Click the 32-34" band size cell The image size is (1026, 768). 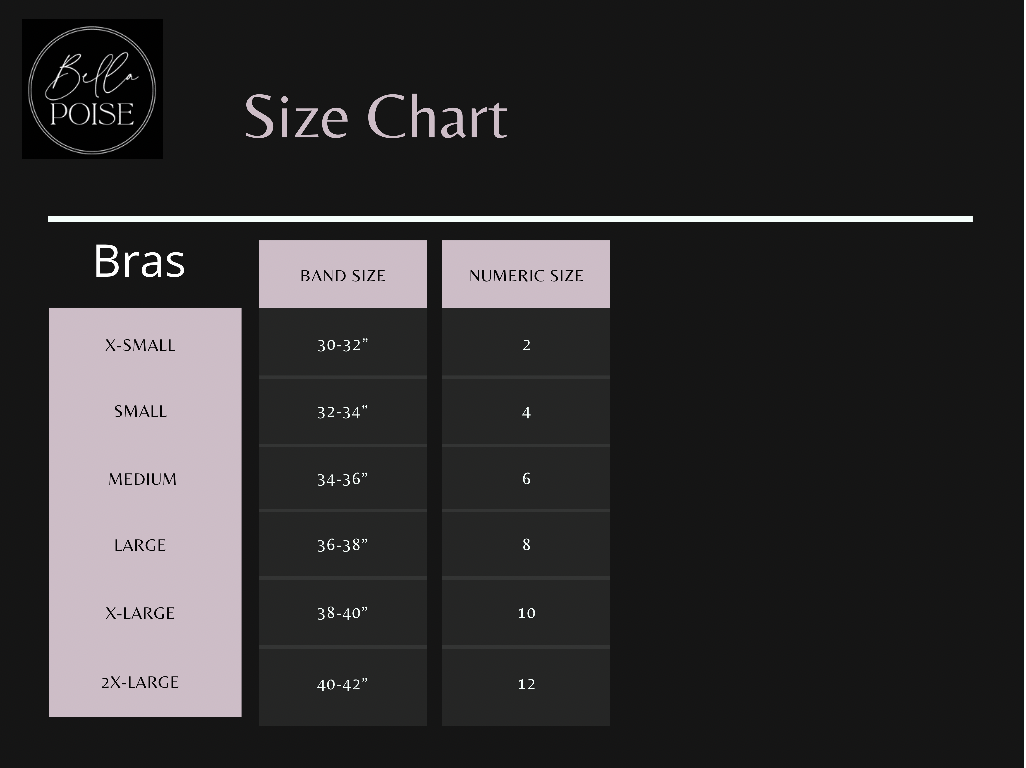point(342,412)
